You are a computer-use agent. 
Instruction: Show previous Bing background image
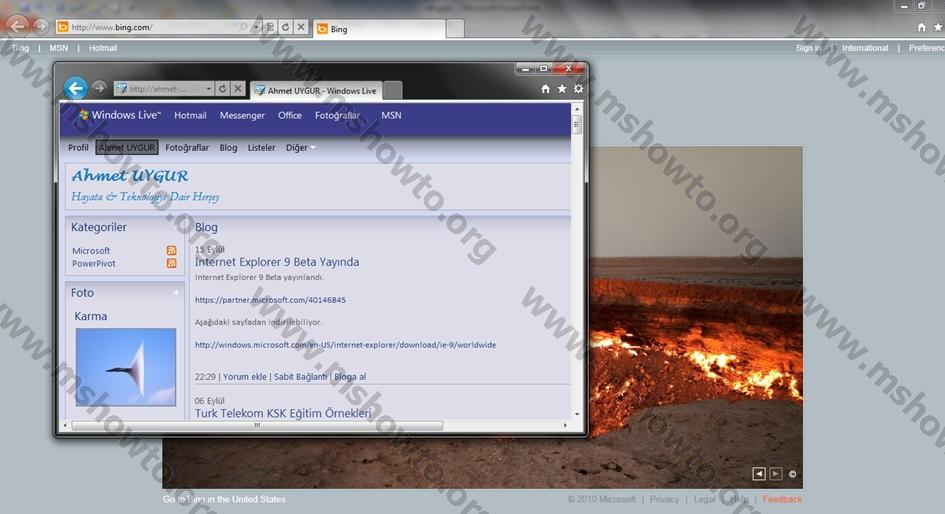759,474
